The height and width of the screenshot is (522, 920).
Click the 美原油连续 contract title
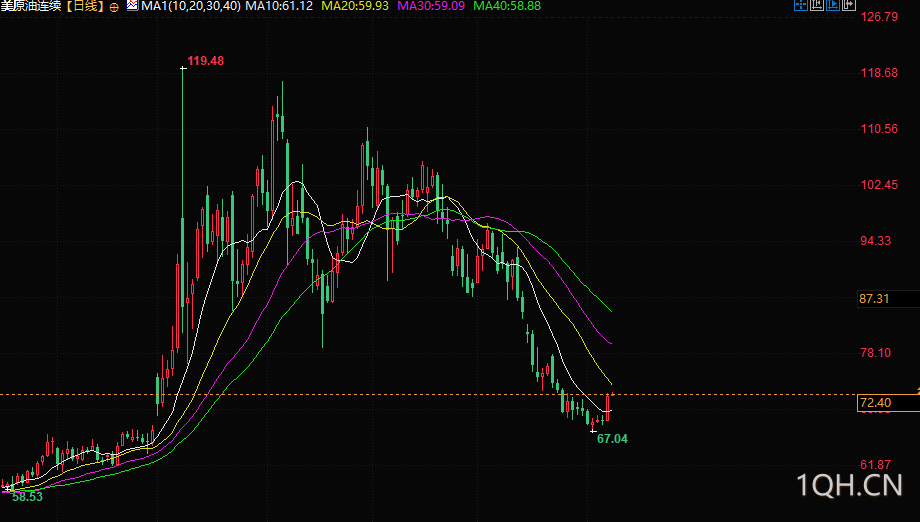click(x=31, y=6)
